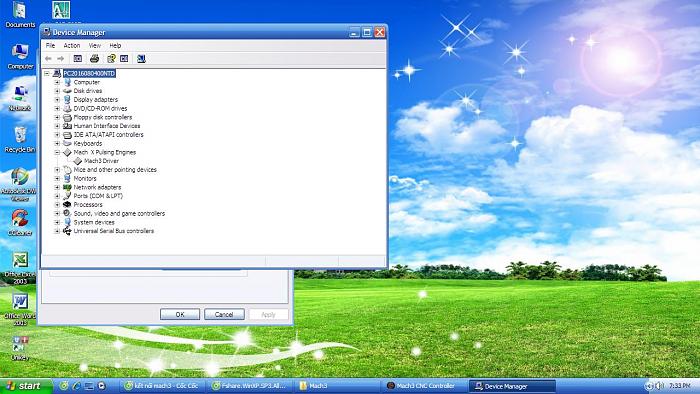Expand the System devices category
The image size is (700, 394).
point(57,222)
